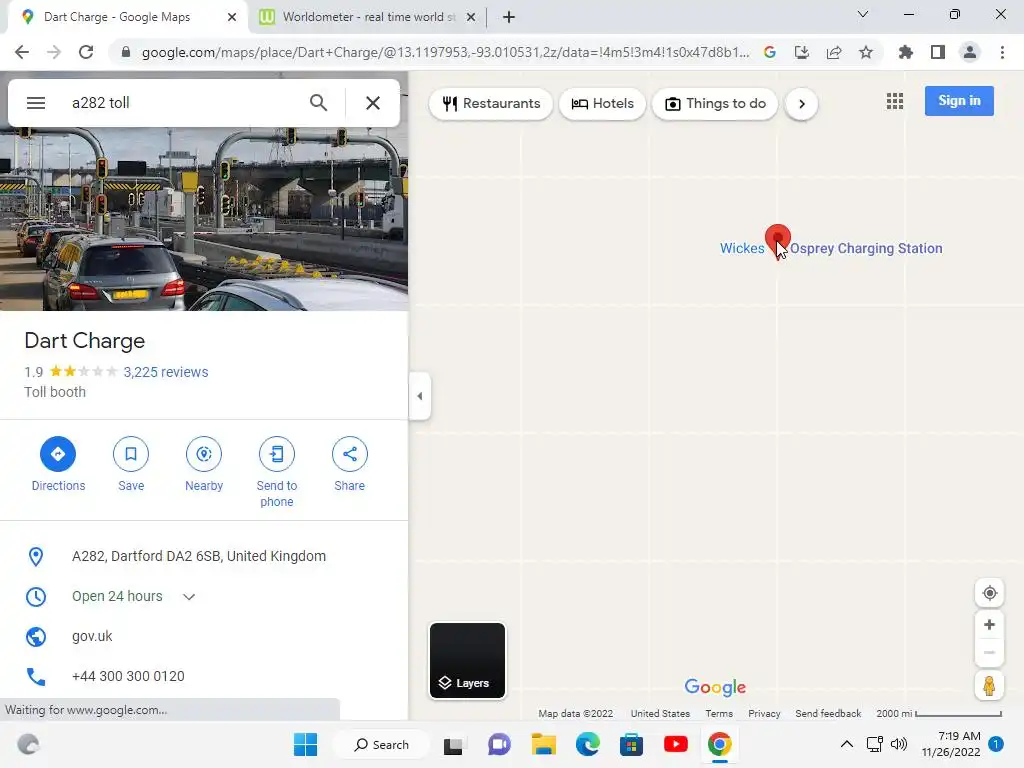Get Directions to Dart Charge
Image resolution: width=1024 pixels, height=768 pixels.
click(x=58, y=464)
